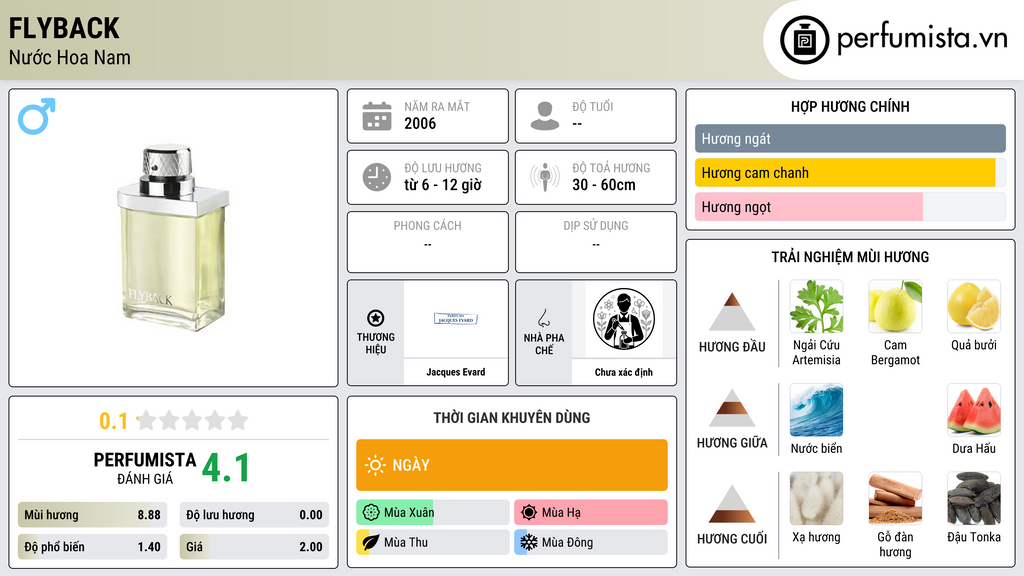Click the Mùa Đông season bar
Screen dimensions: 1024x576
[591, 542]
